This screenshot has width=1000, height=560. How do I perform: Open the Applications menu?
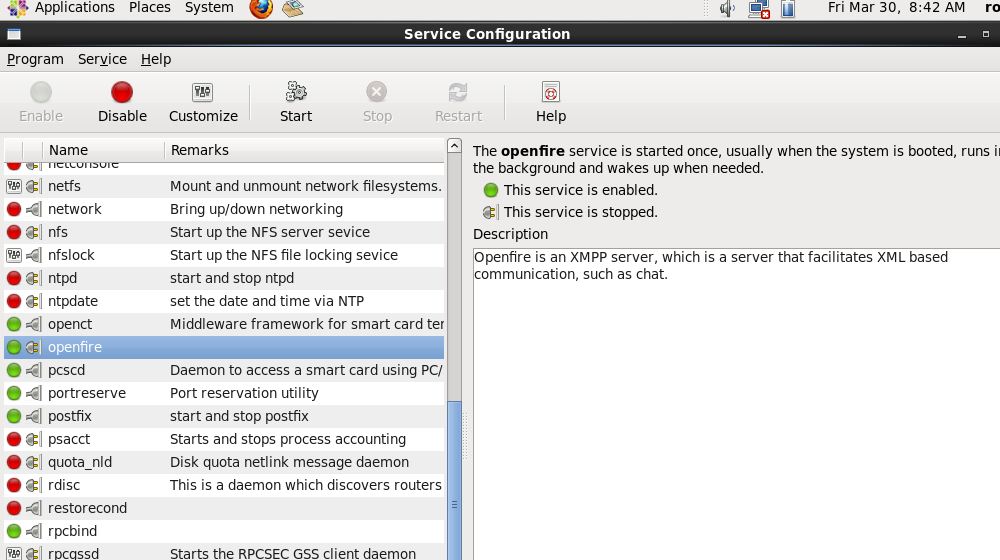74,8
